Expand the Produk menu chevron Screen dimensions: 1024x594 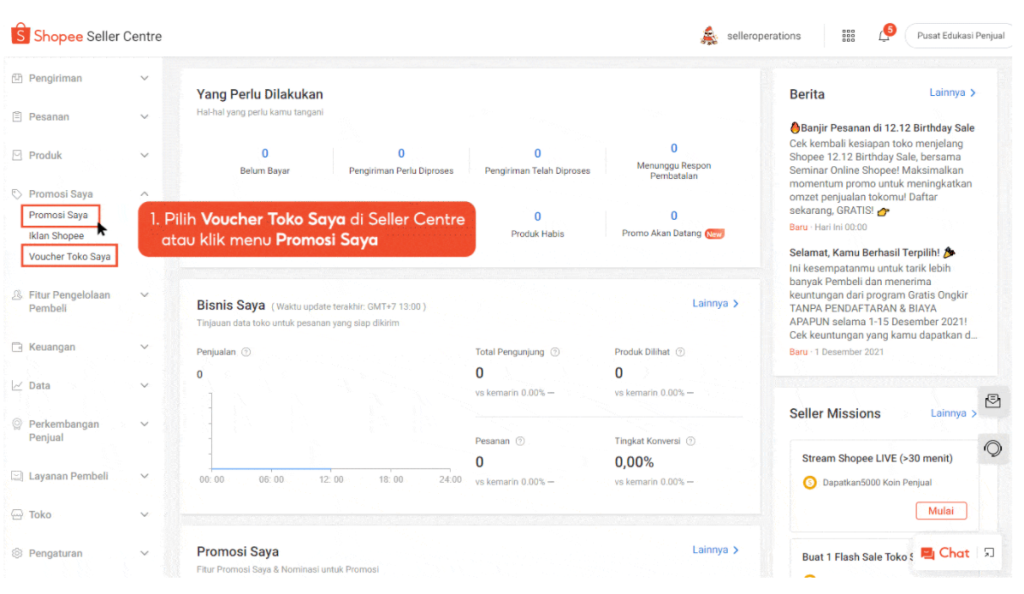point(144,155)
